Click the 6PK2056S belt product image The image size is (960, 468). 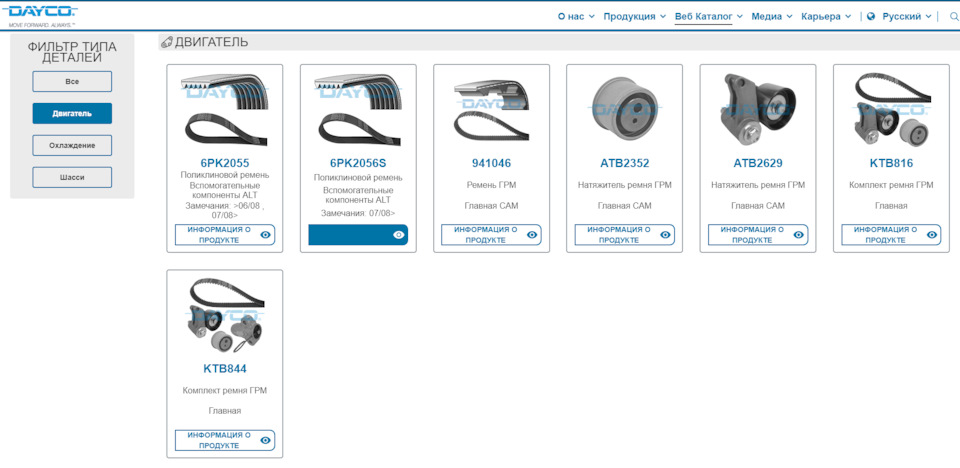click(x=358, y=110)
